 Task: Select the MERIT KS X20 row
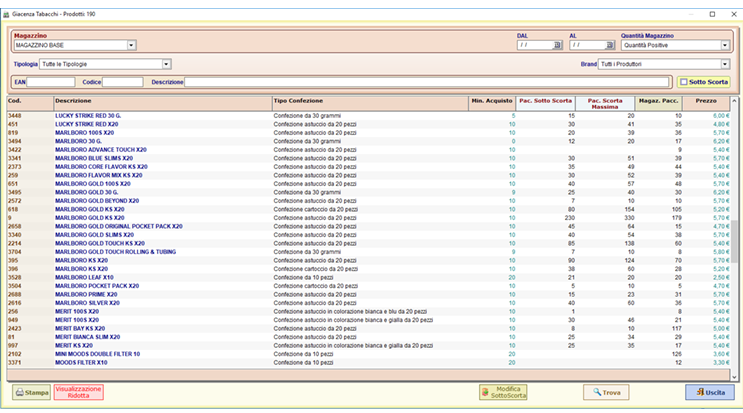368,346
